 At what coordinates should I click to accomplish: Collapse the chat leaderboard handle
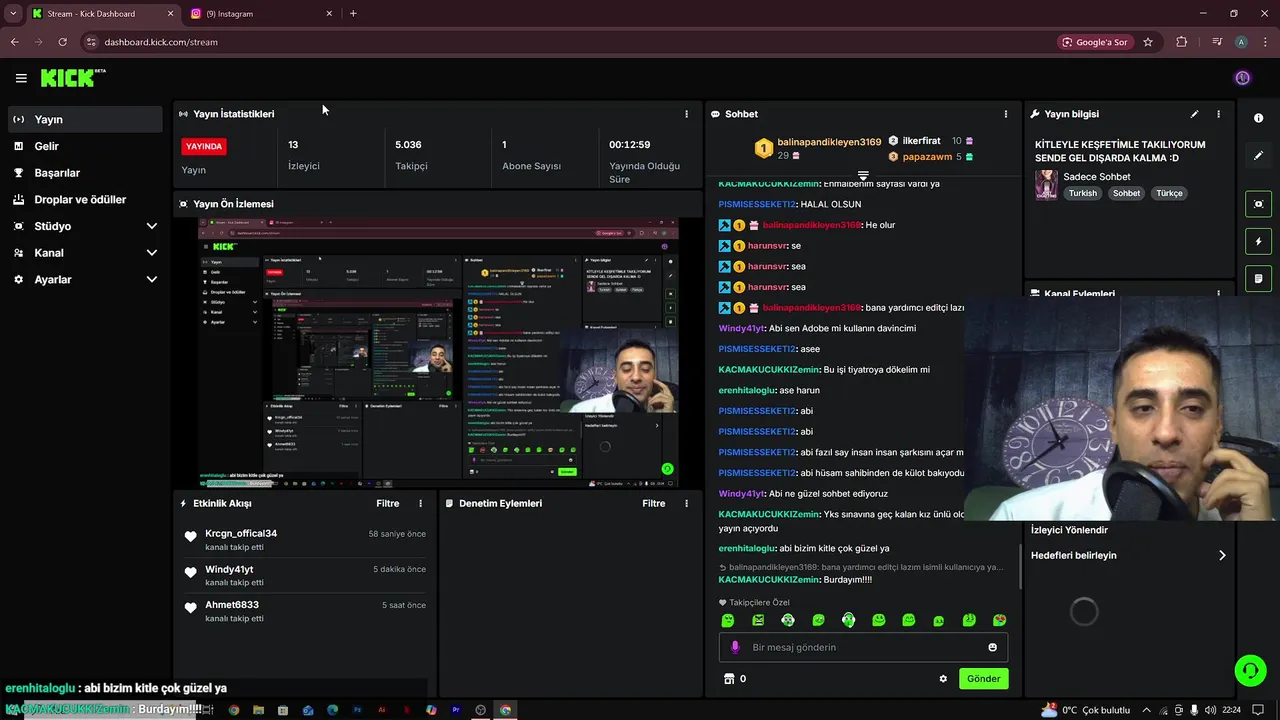(x=863, y=176)
